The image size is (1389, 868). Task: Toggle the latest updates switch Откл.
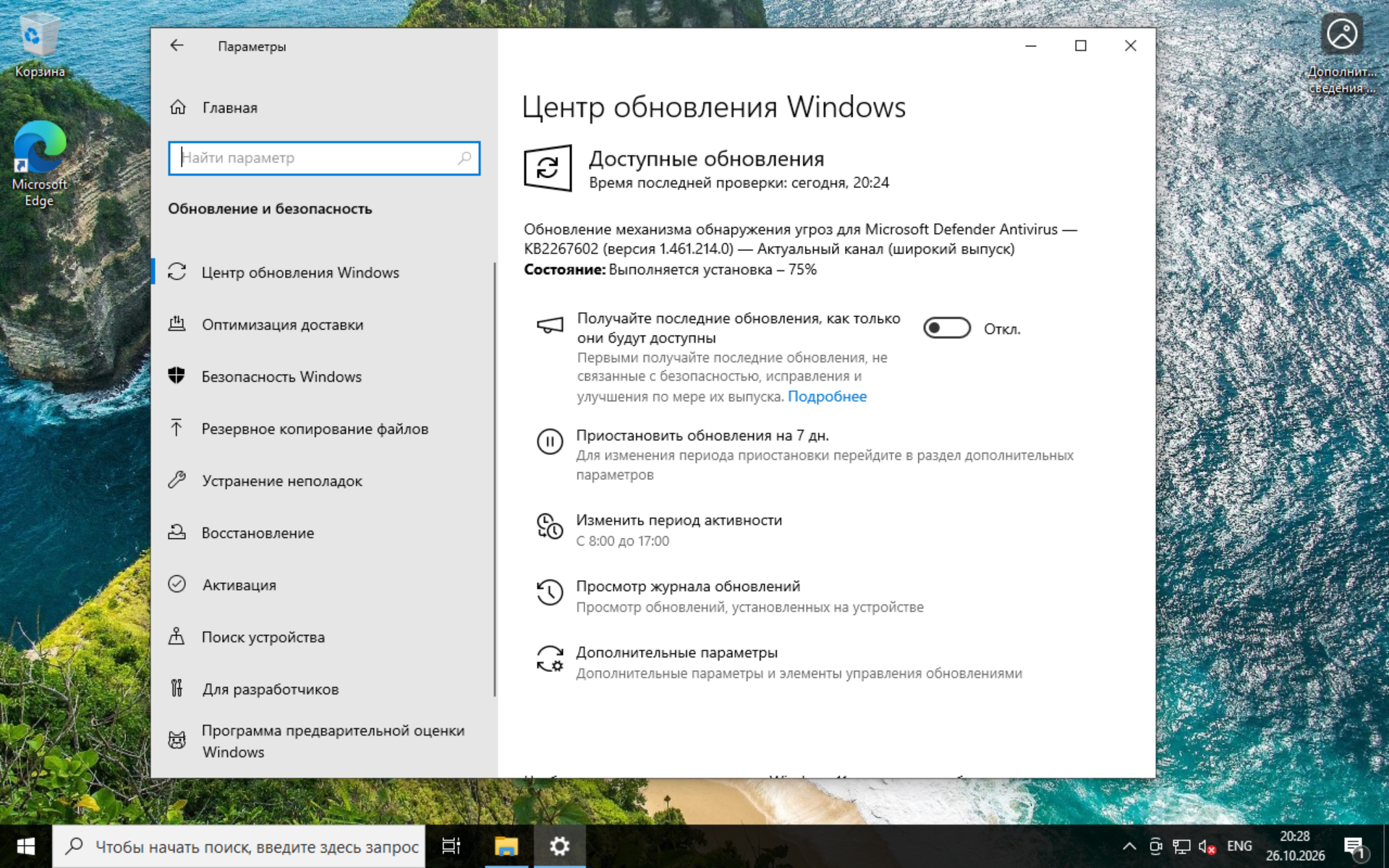coord(946,328)
